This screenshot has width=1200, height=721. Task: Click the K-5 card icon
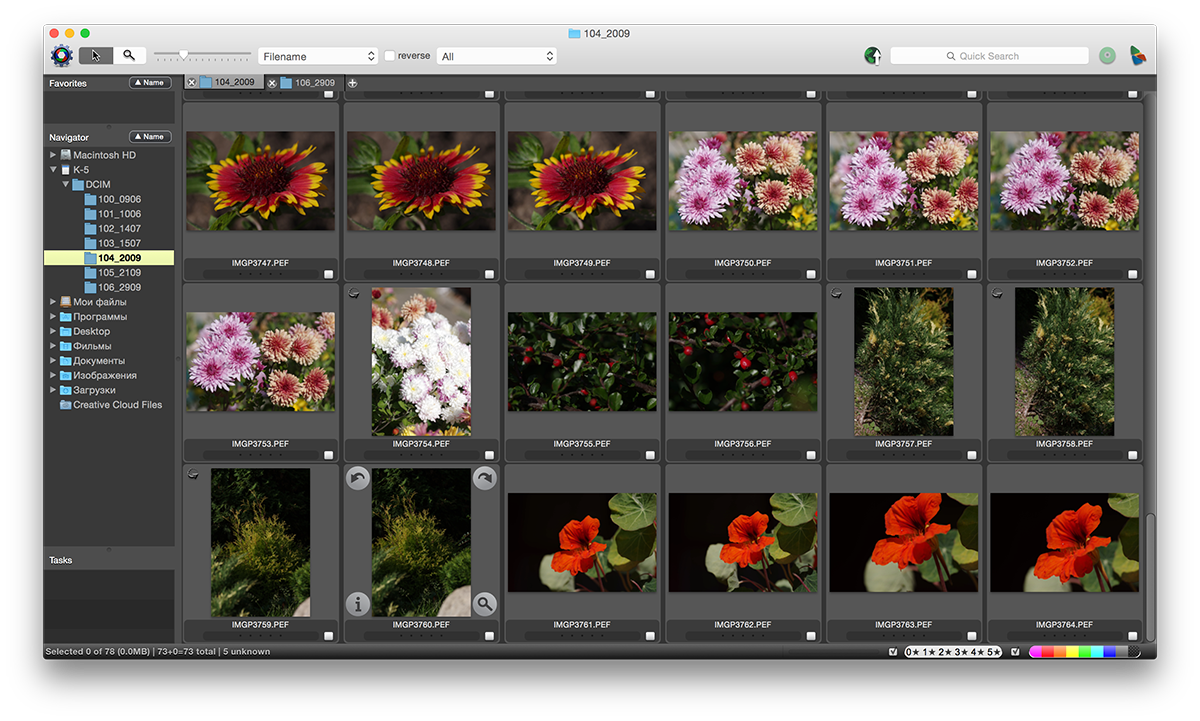click(x=66, y=170)
